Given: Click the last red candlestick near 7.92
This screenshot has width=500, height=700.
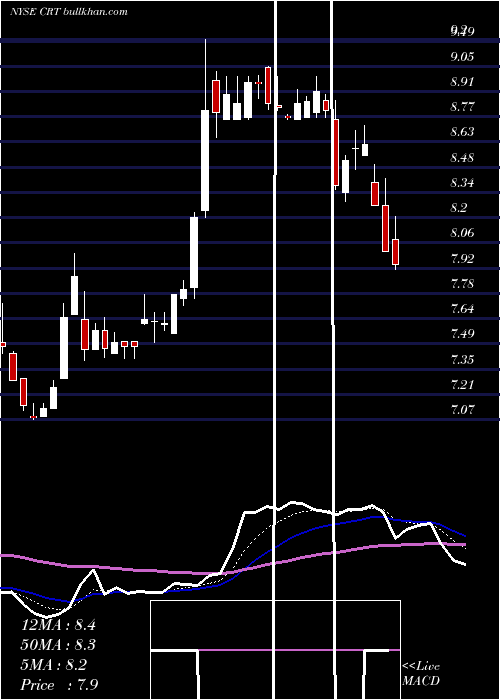Looking at the screenshot, I should (395, 243).
